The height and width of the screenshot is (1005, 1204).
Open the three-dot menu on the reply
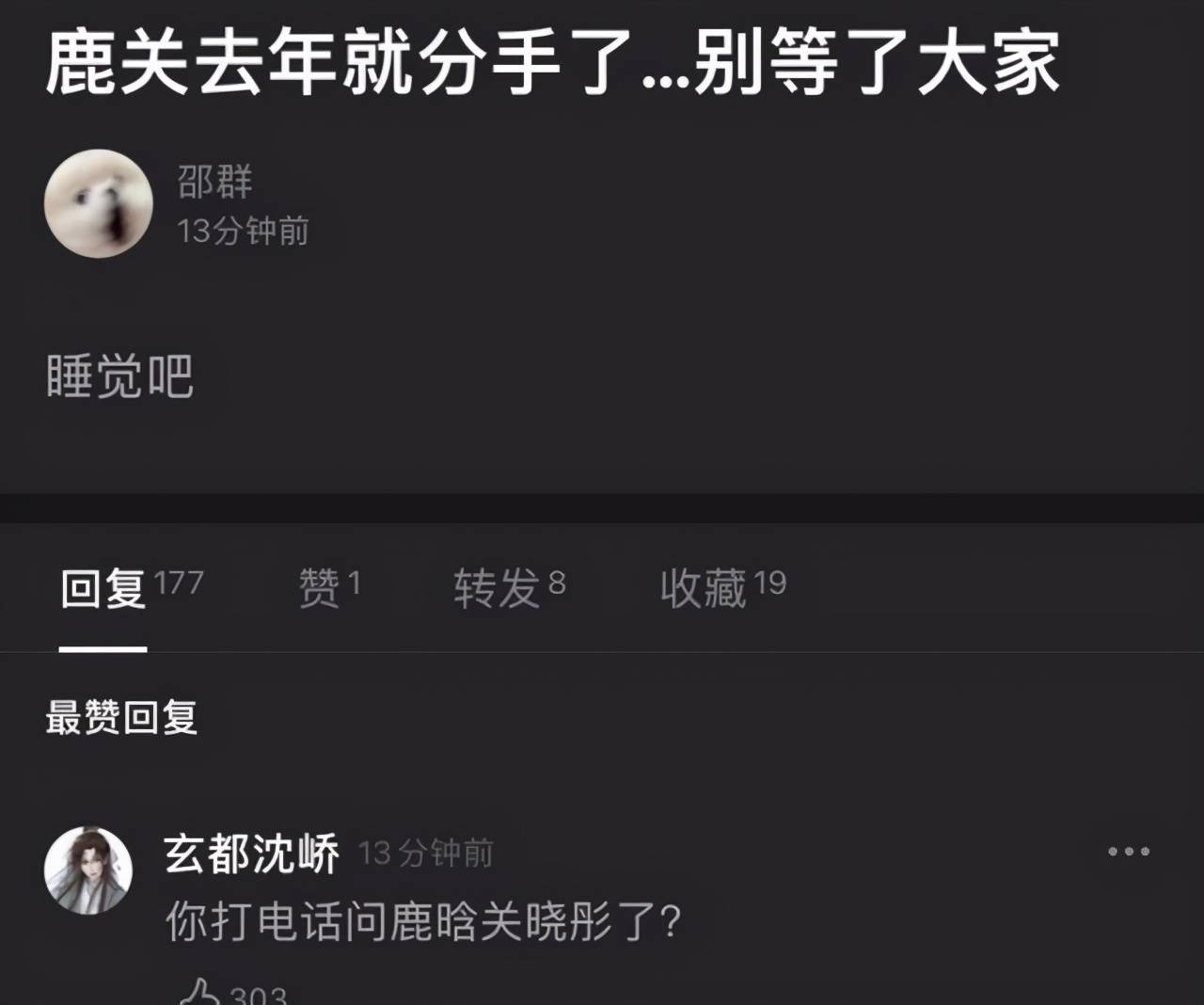1128,852
